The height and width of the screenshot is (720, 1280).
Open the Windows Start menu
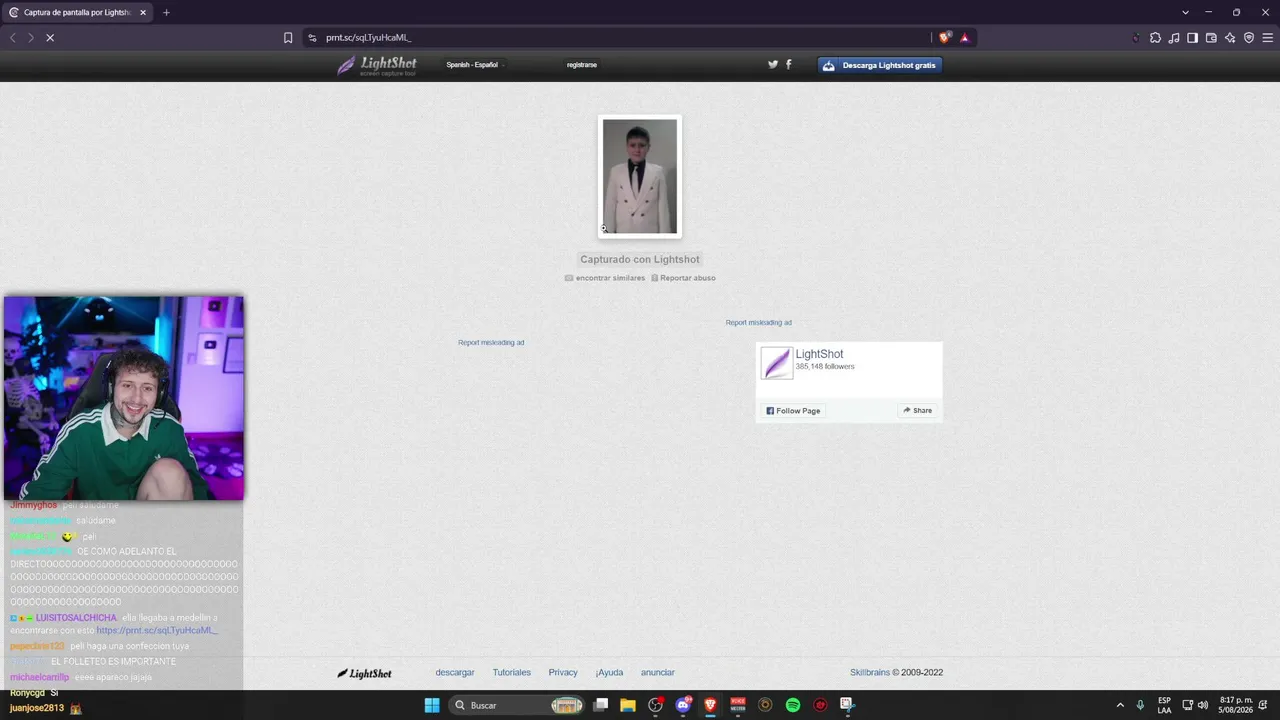pyautogui.click(x=432, y=705)
